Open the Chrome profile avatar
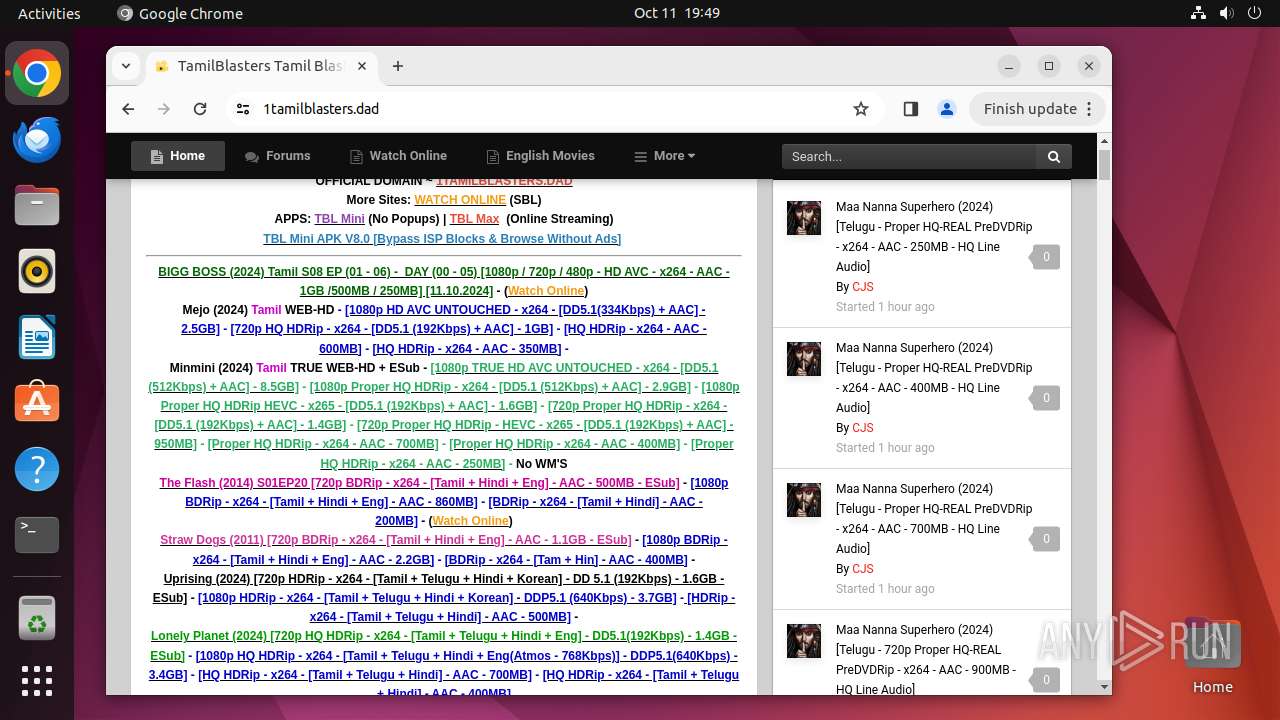The height and width of the screenshot is (720, 1280). coord(947,109)
